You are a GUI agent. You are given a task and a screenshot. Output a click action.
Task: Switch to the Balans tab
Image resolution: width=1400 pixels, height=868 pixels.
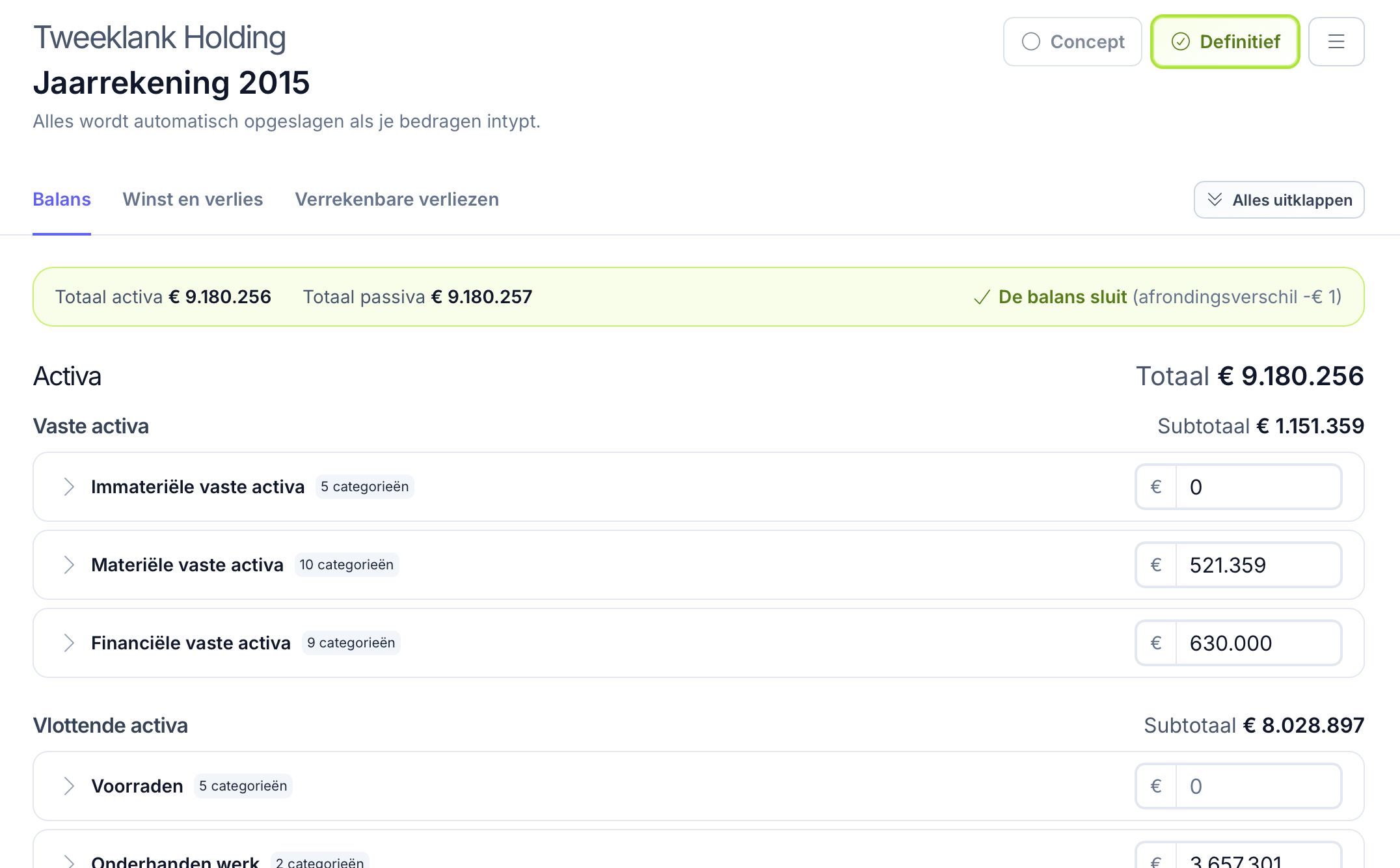(62, 199)
